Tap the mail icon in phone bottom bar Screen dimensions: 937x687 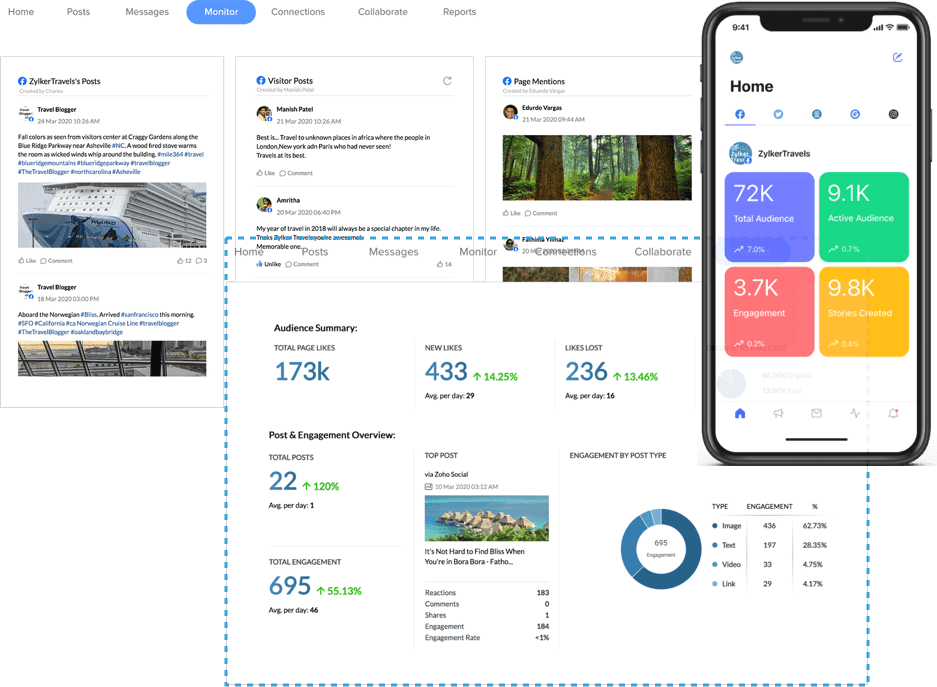click(x=816, y=413)
